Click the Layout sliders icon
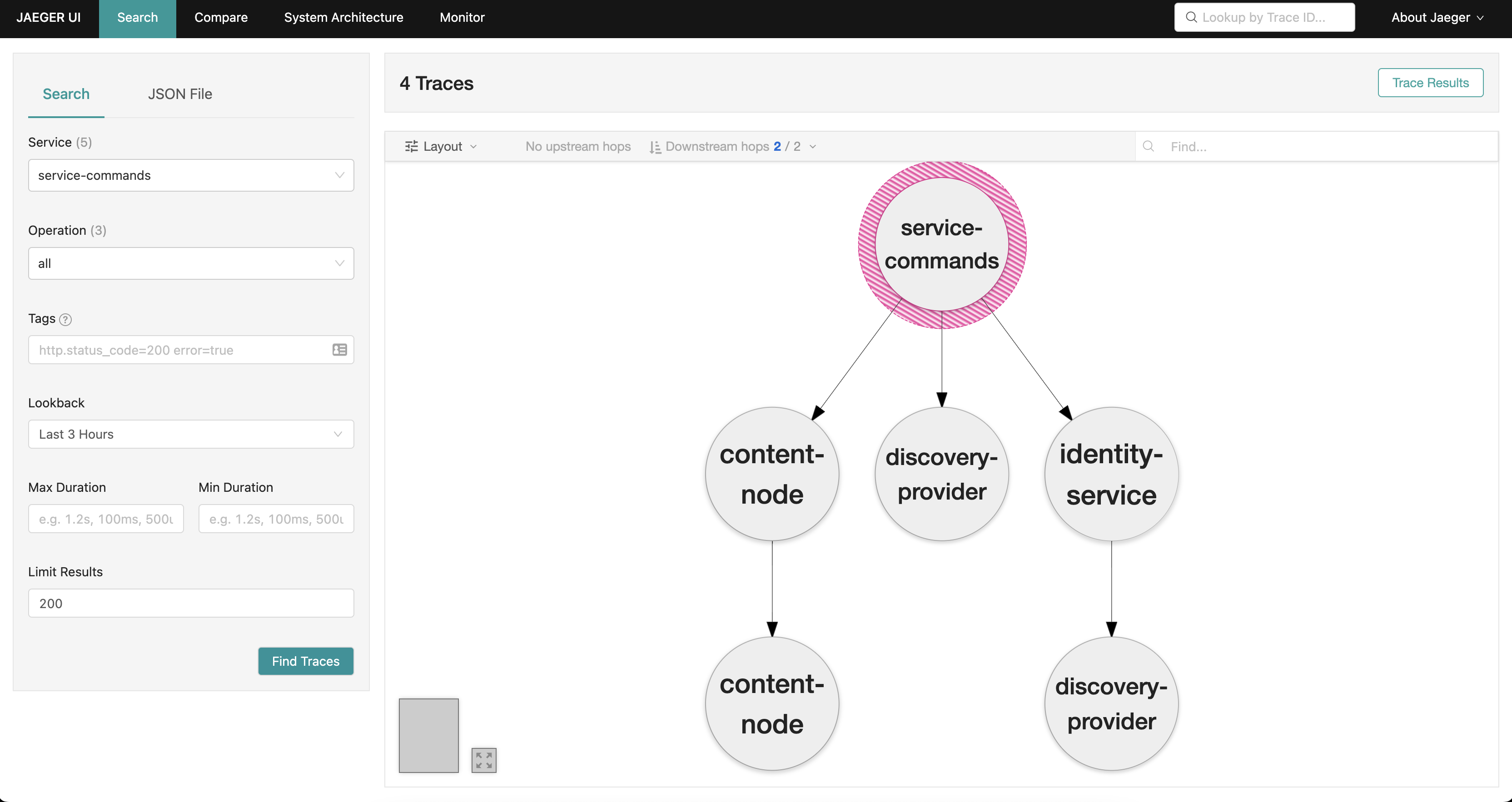The height and width of the screenshot is (802, 1512). [x=412, y=146]
